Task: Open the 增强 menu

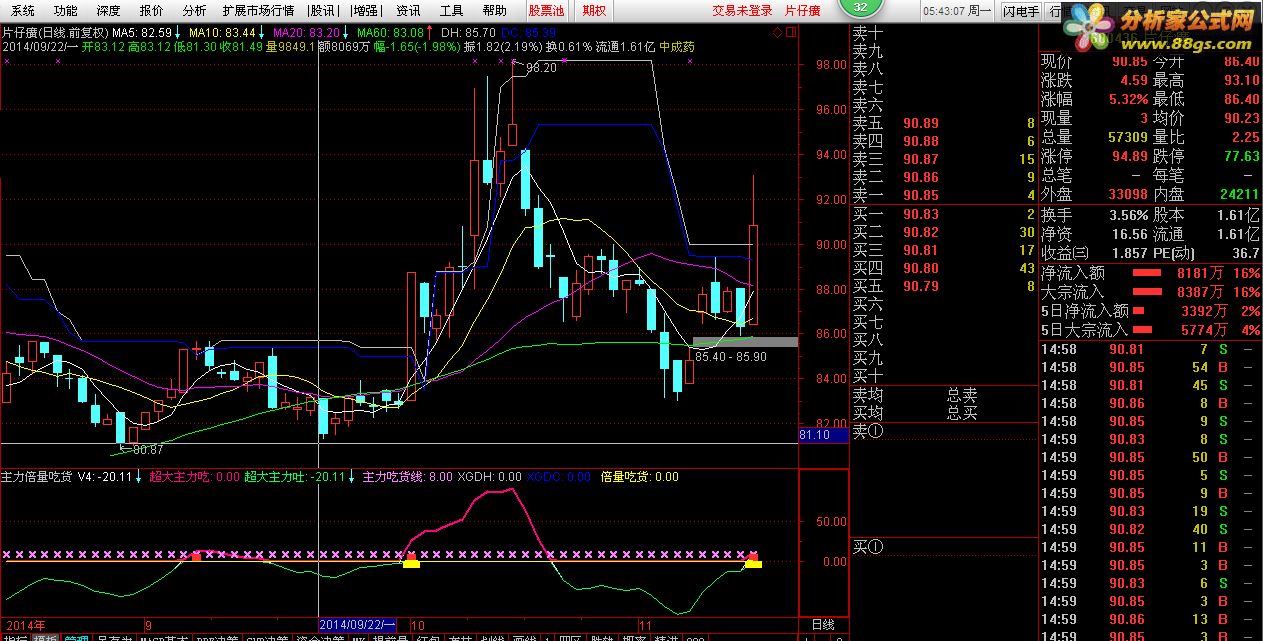Action: [x=367, y=11]
